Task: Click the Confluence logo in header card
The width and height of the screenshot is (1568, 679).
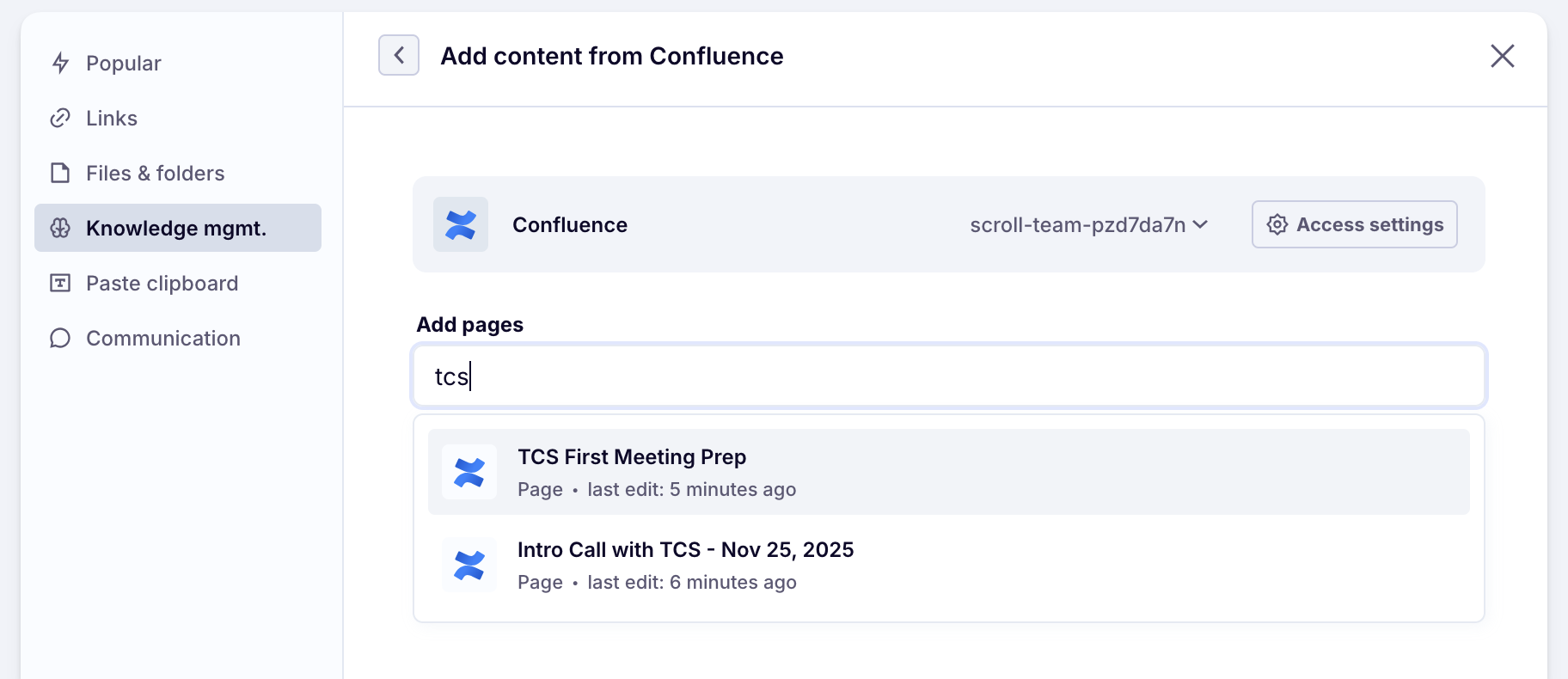Action: (x=461, y=224)
